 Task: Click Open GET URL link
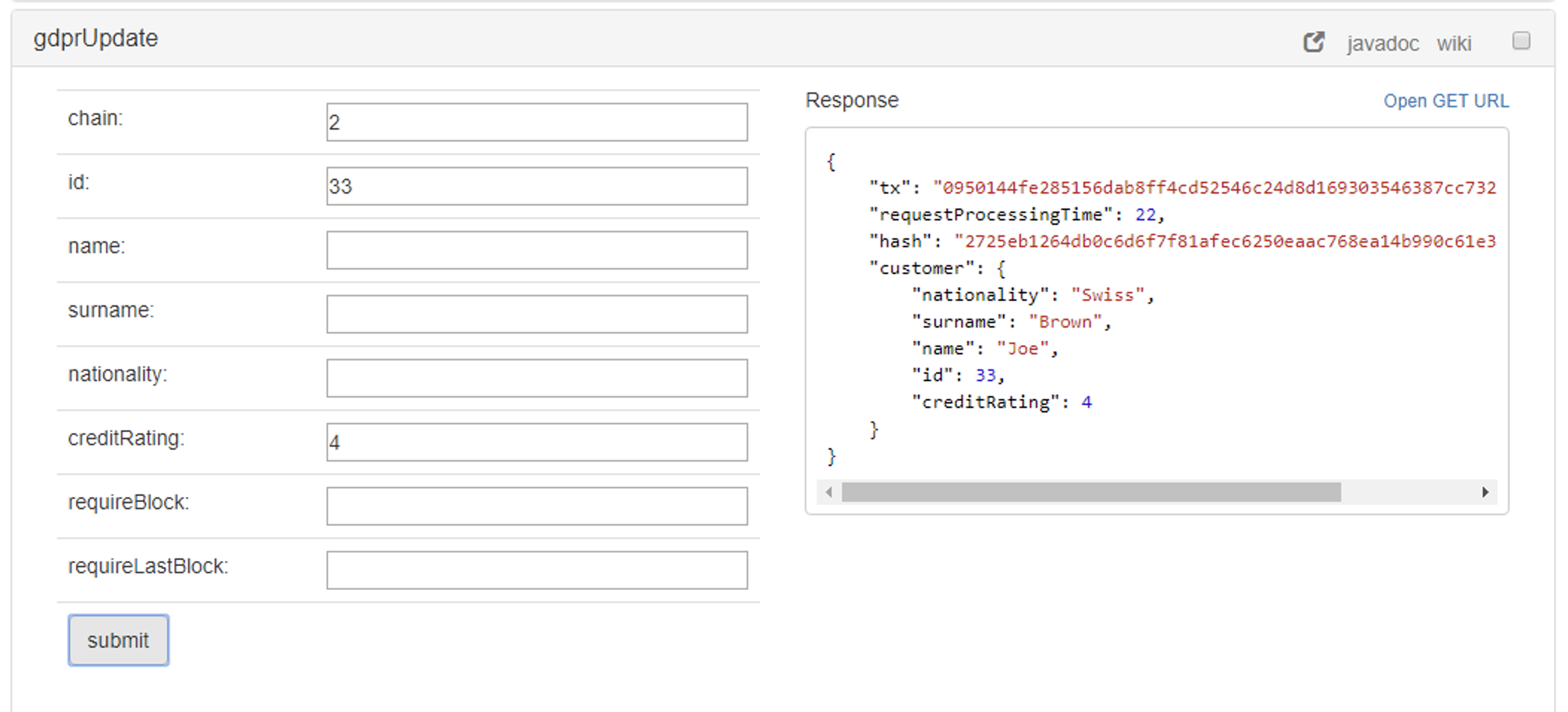pyautogui.click(x=1445, y=101)
